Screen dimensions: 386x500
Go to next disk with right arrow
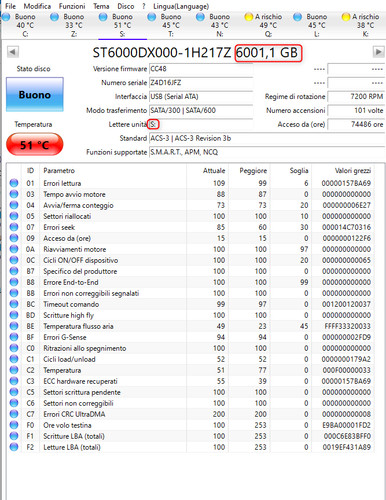click(378, 52)
